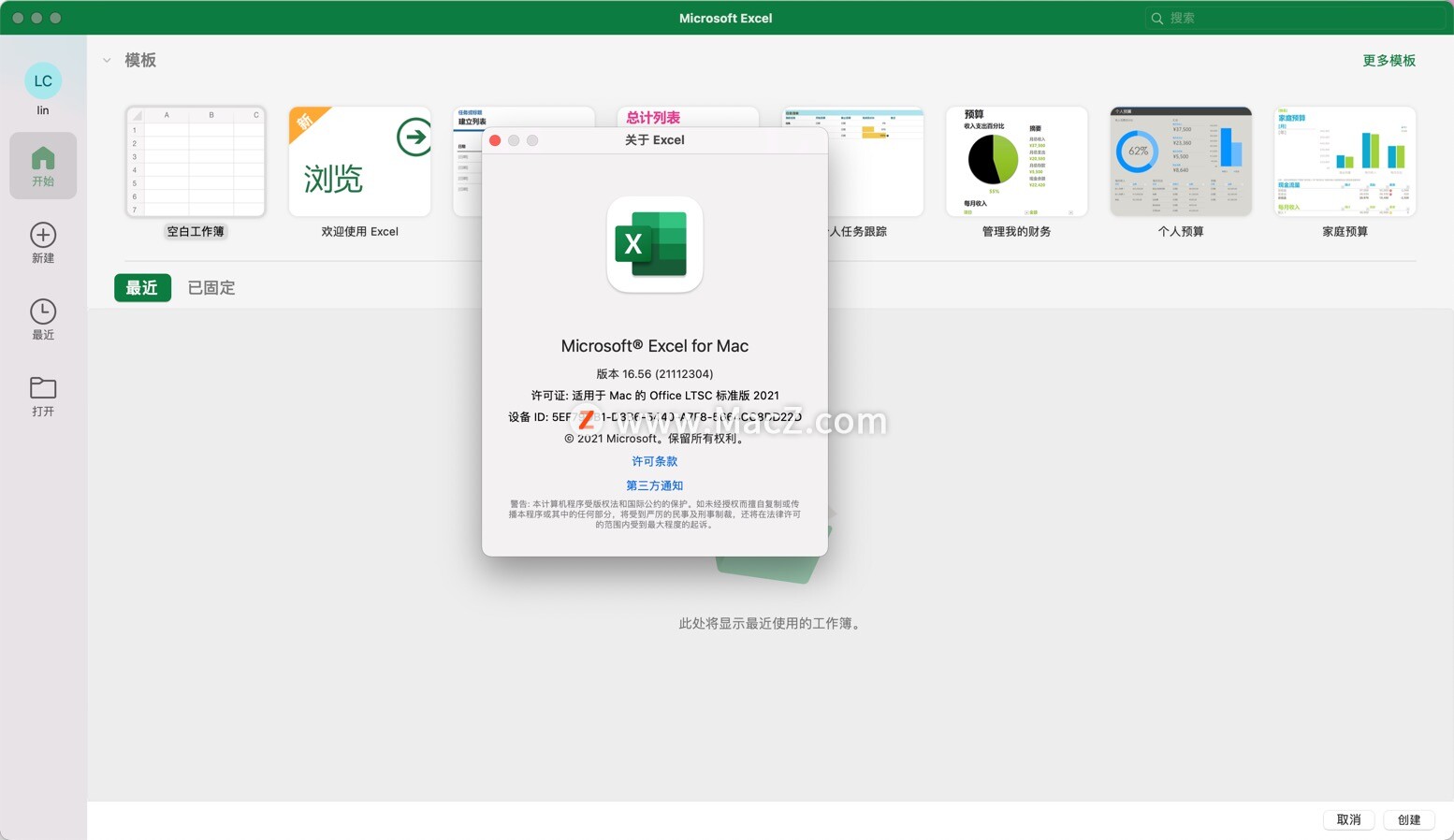The height and width of the screenshot is (840, 1454).
Task: Click the 此处将显示最近使用的工作簿 message
Action: pos(770,623)
